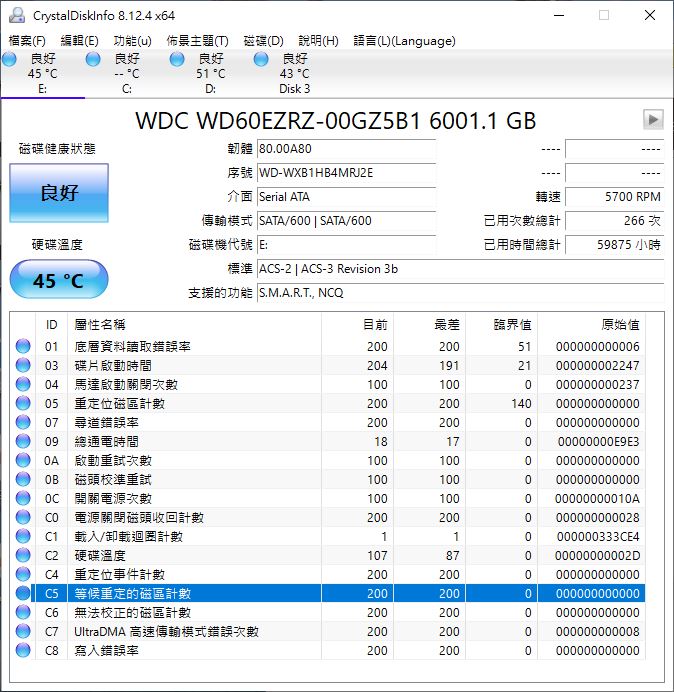Switch to the Disk 3 tab

[294, 73]
